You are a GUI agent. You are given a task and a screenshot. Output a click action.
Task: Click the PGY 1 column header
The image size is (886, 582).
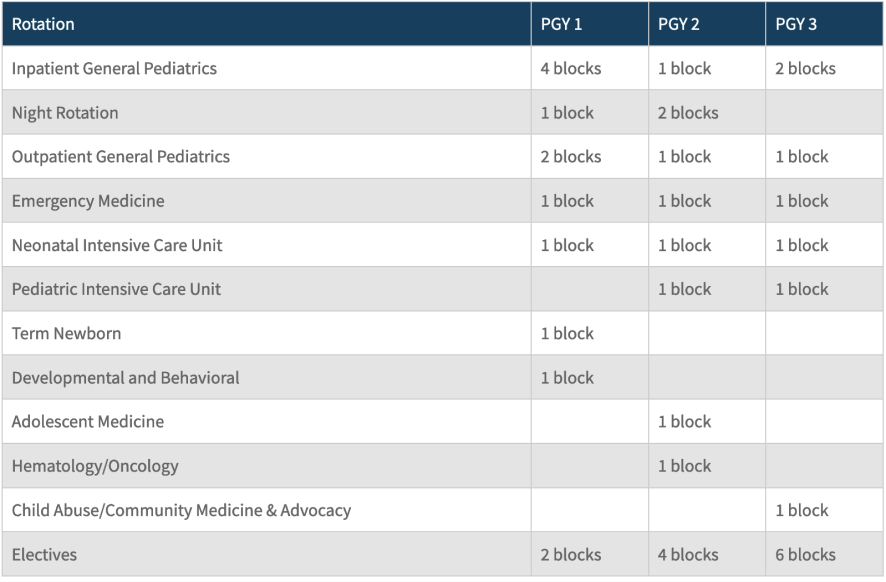click(561, 24)
